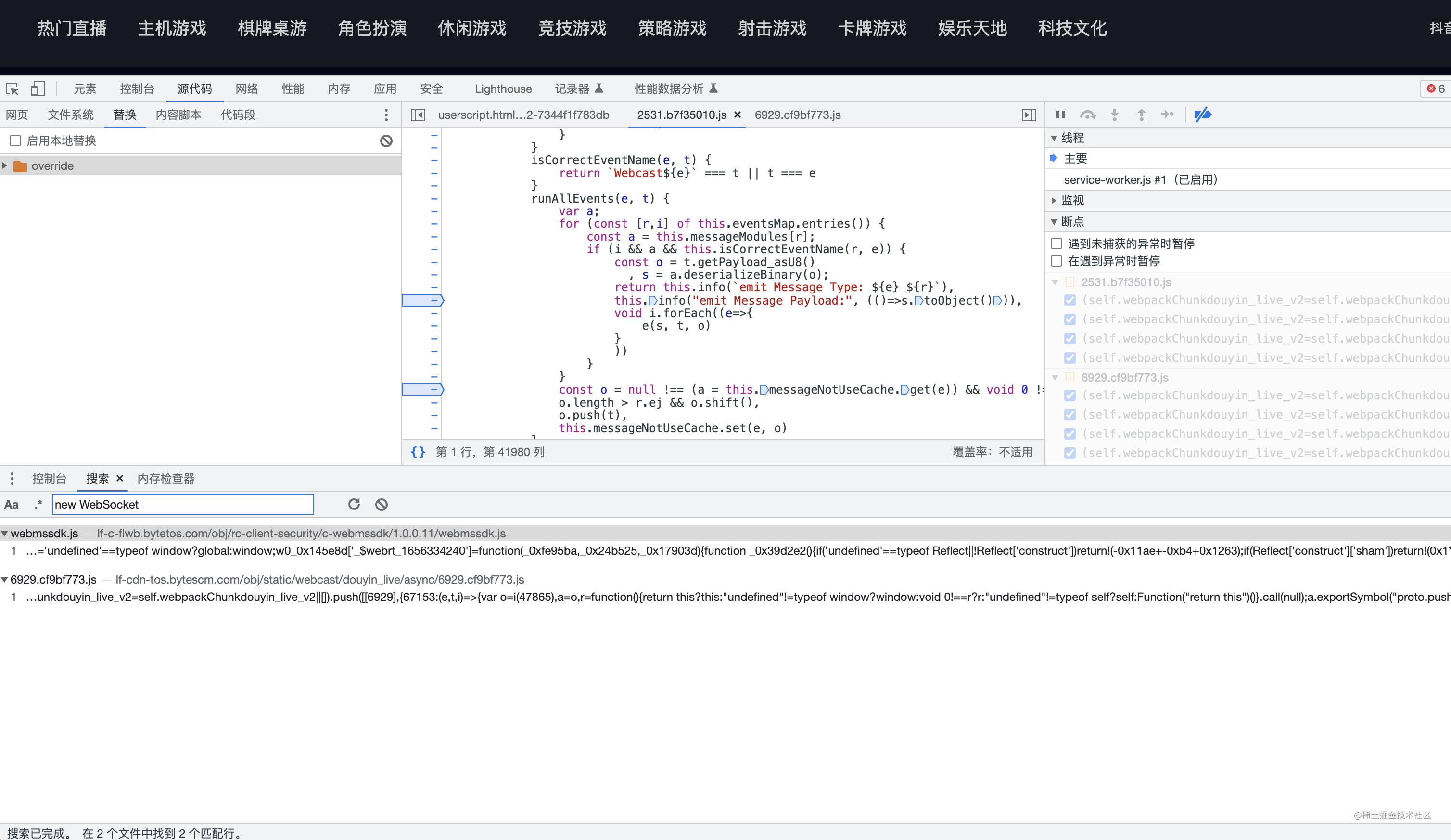1451x840 pixels.
Task: Click deactivate breakpoints icon
Action: [1202, 115]
